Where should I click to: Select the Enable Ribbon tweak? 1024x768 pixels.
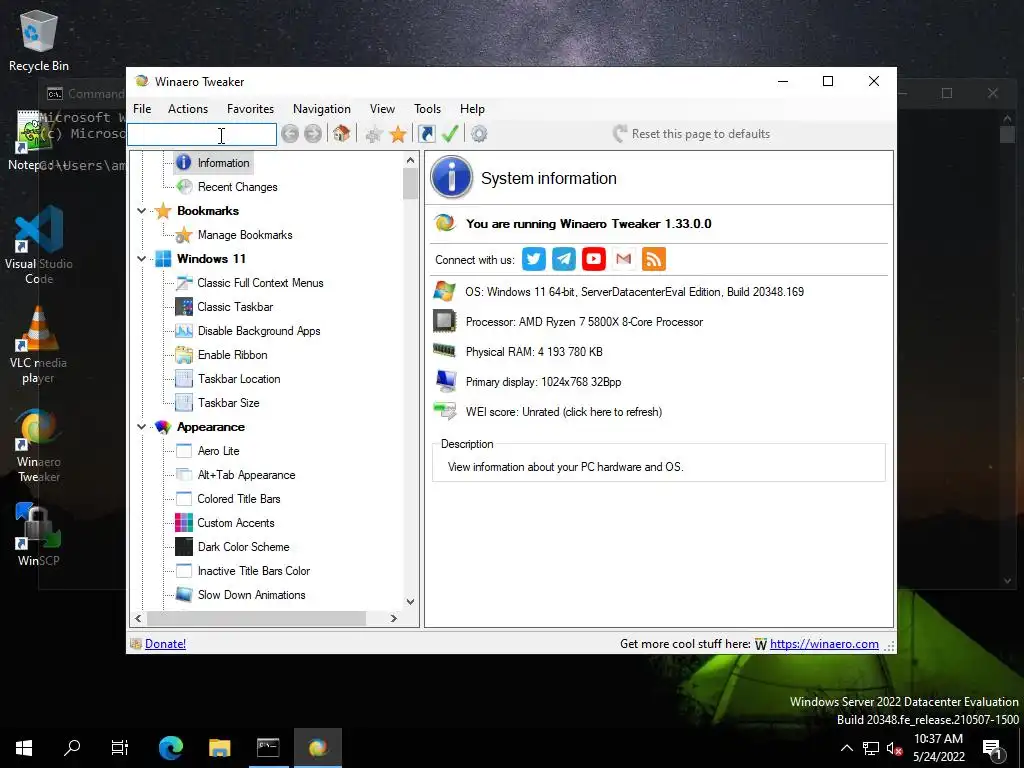(222, 355)
